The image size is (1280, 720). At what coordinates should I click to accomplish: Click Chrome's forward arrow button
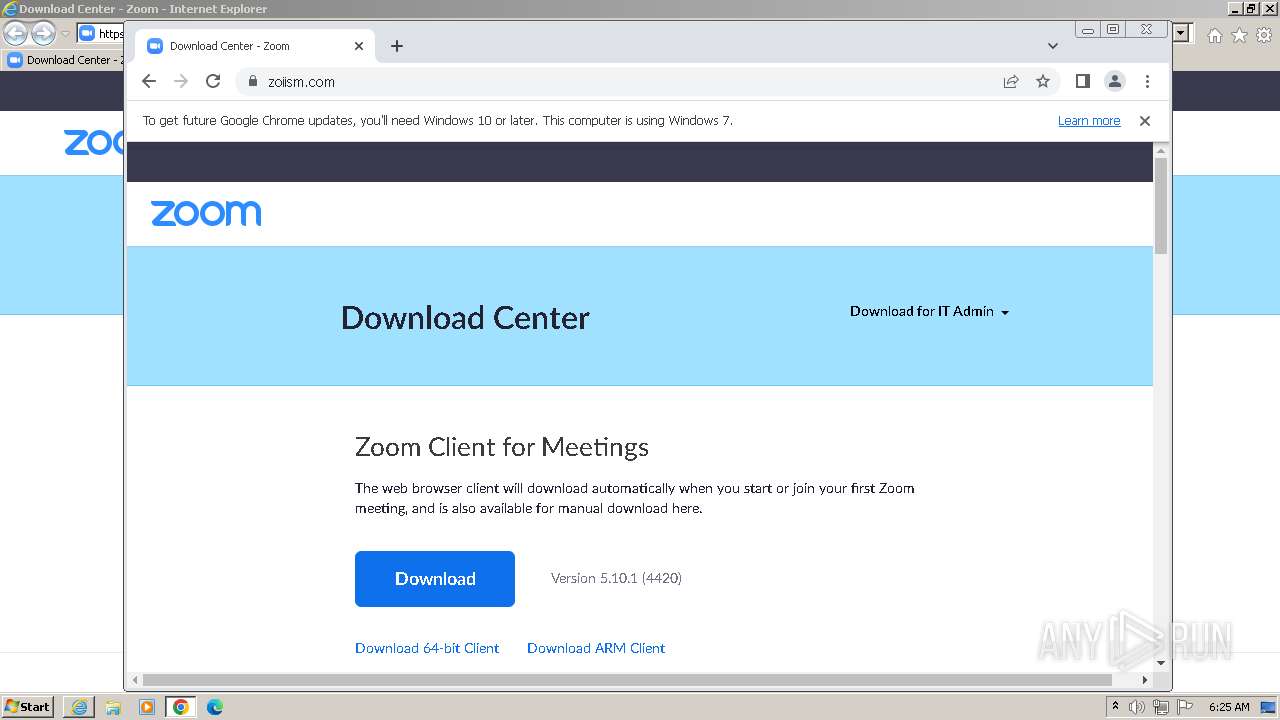(181, 82)
